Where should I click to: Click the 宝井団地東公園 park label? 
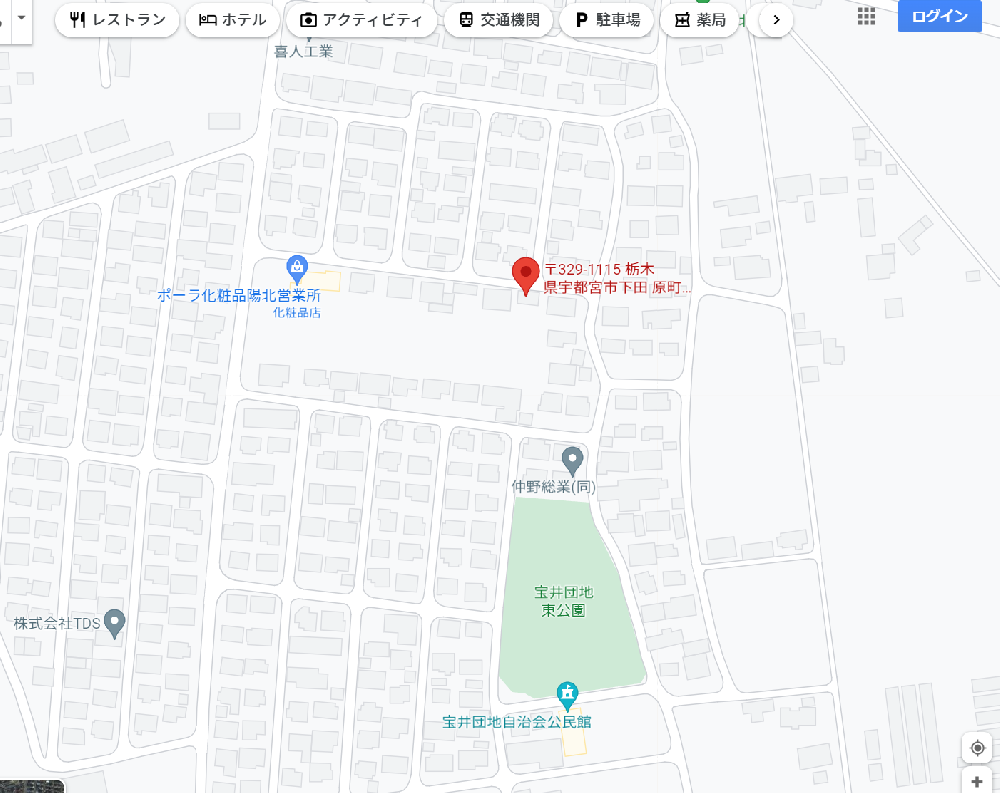pyautogui.click(x=564, y=601)
